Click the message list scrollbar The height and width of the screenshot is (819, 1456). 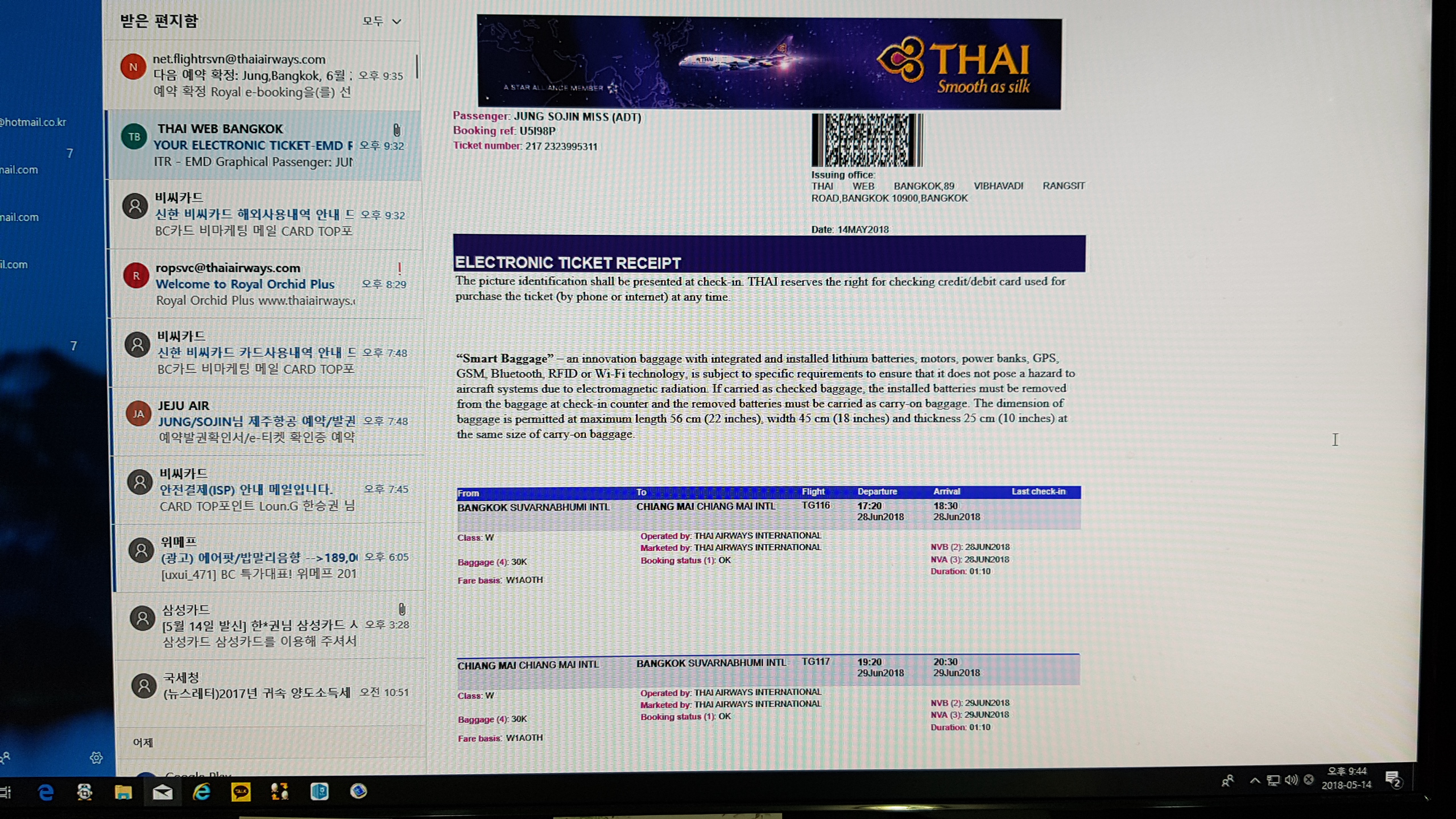coord(417,67)
